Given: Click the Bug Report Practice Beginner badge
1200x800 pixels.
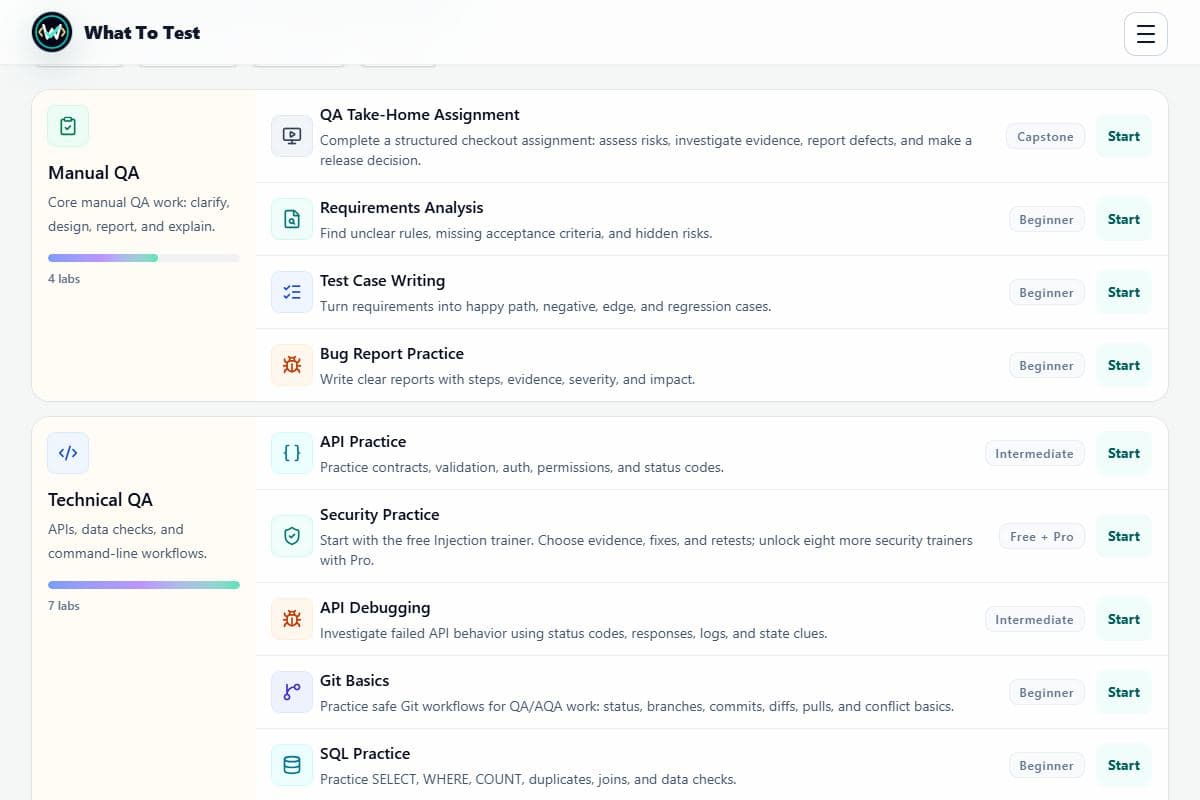Looking at the screenshot, I should [1046, 366].
